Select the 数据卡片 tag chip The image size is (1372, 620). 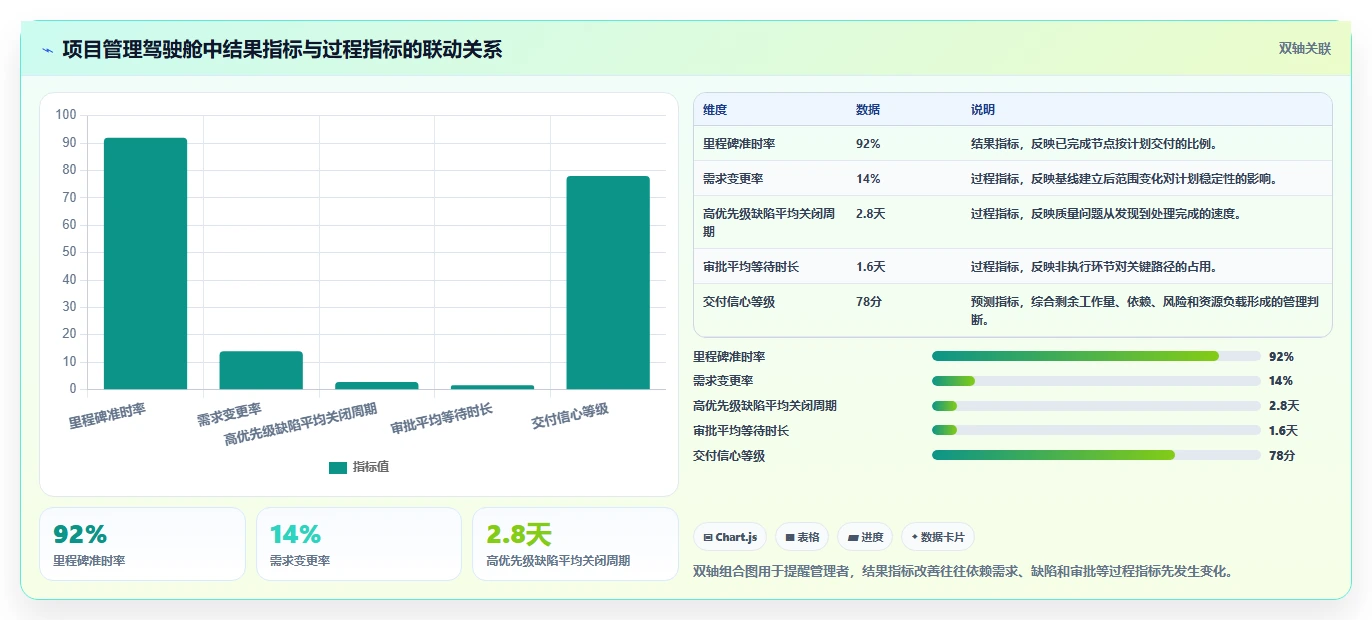point(938,537)
